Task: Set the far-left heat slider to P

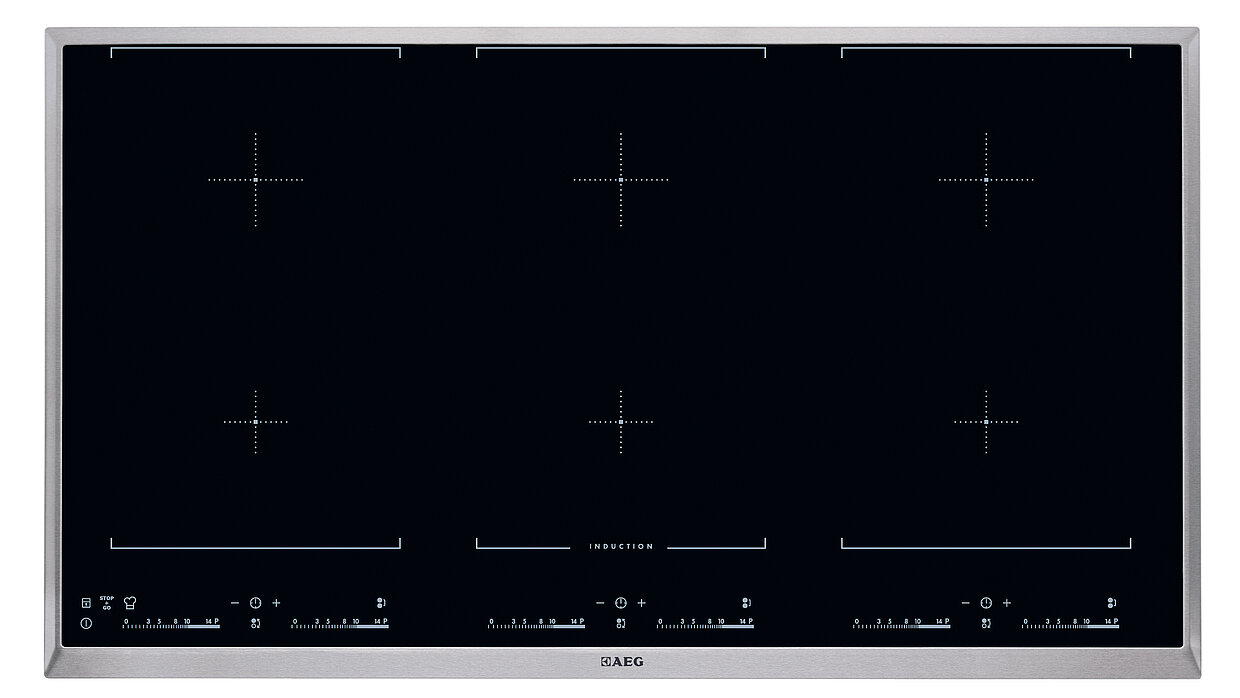Action: [216, 623]
